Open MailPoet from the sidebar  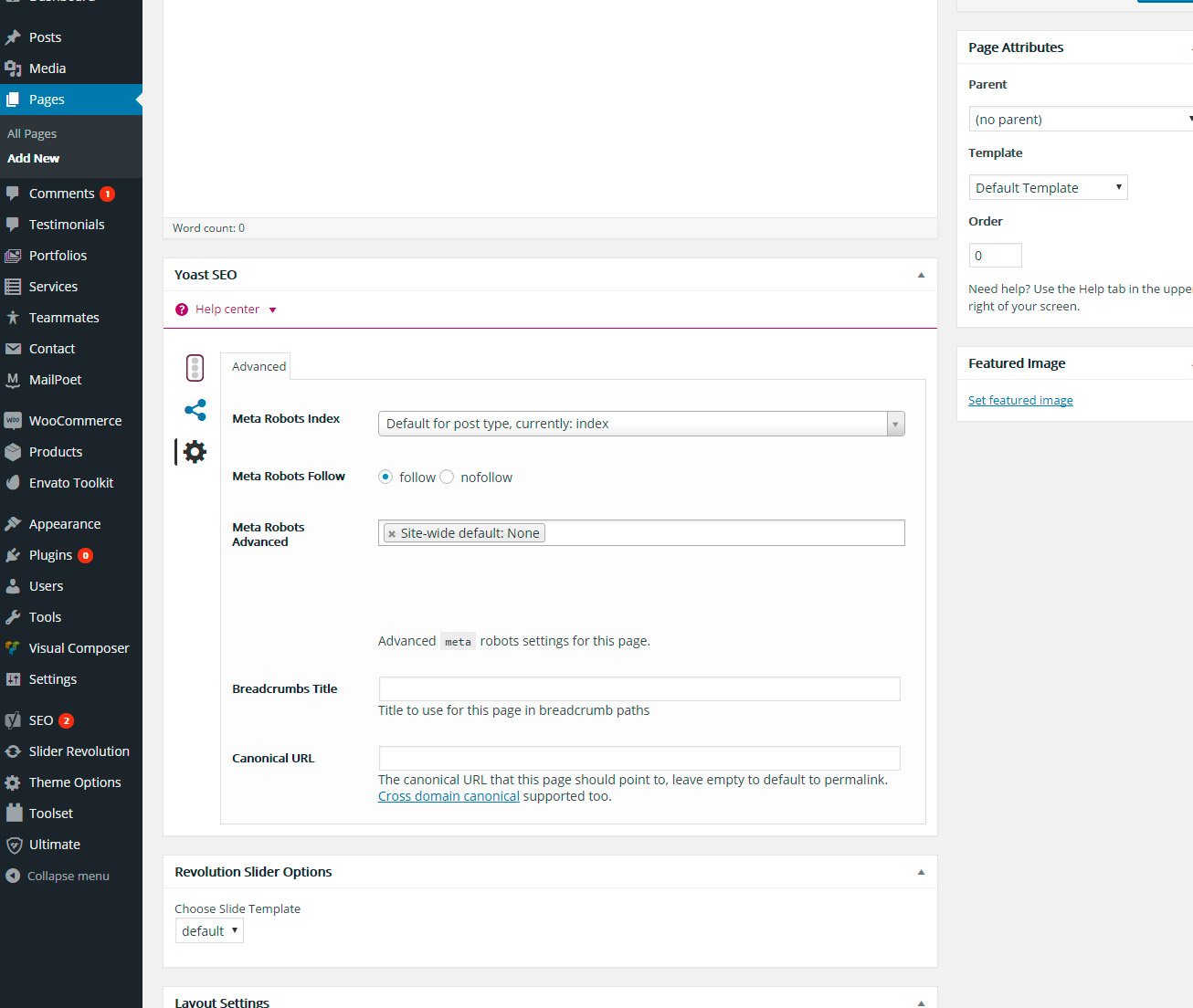click(55, 380)
